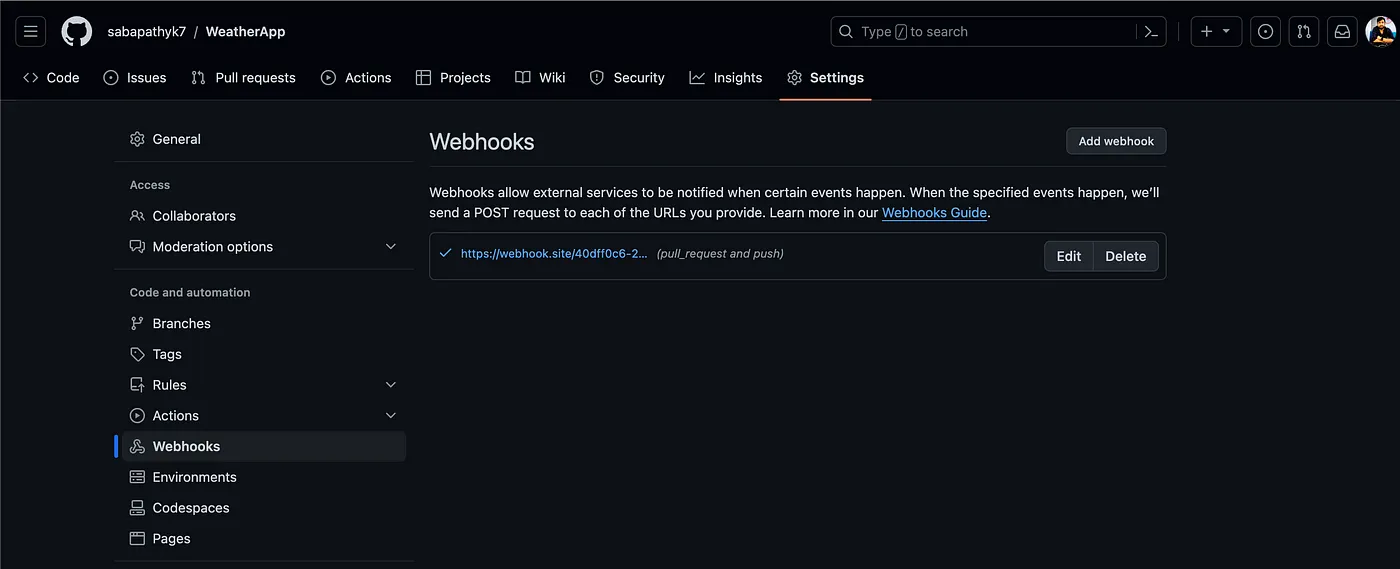
Task: Open the create-new dropdown arrow
Action: click(1227, 32)
